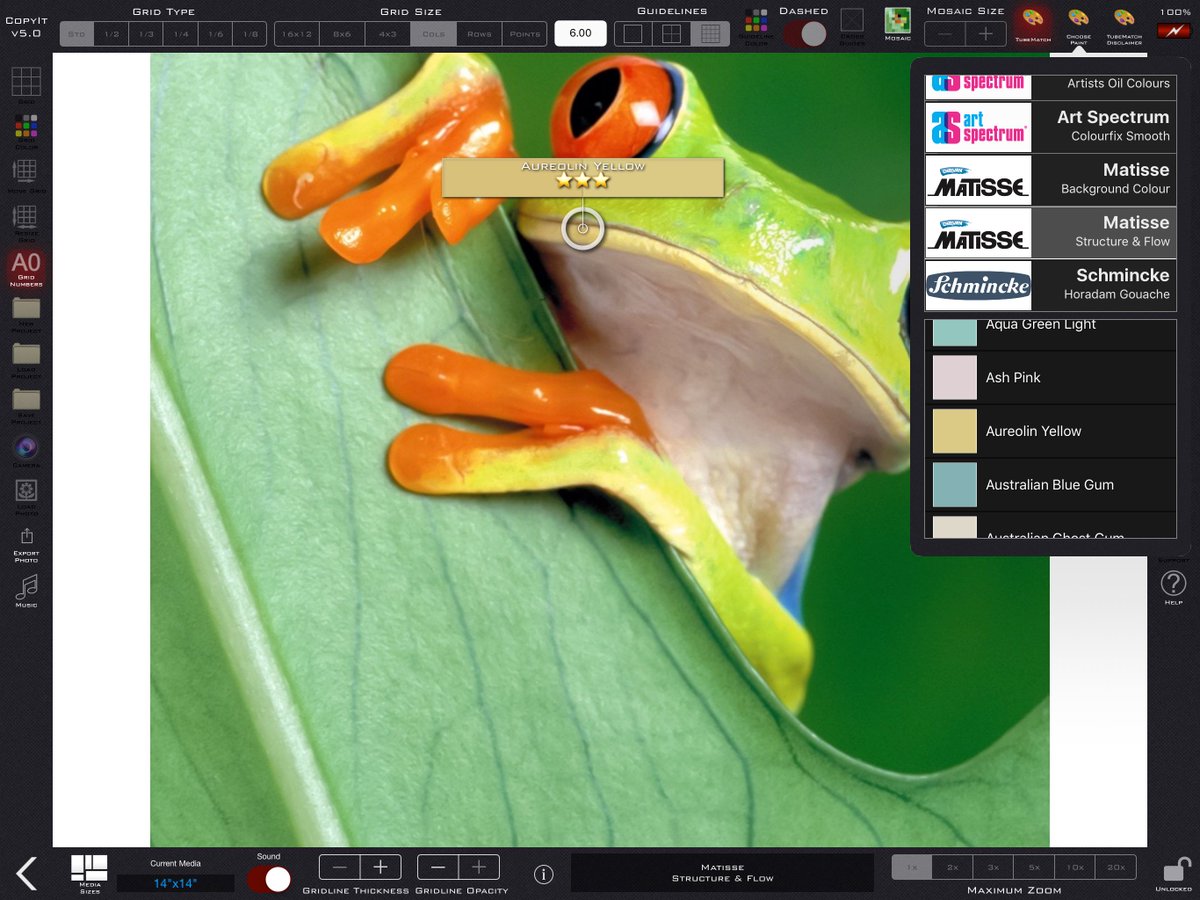Toggle the Dashed switch
The height and width of the screenshot is (900, 1200).
(x=804, y=33)
